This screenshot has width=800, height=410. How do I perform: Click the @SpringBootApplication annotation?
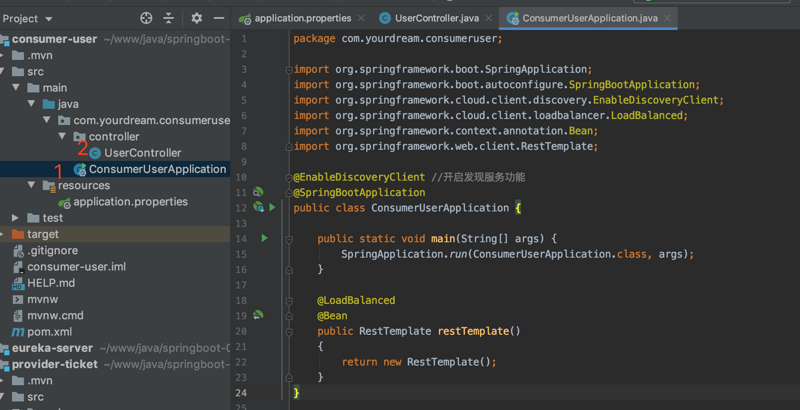(x=359, y=192)
